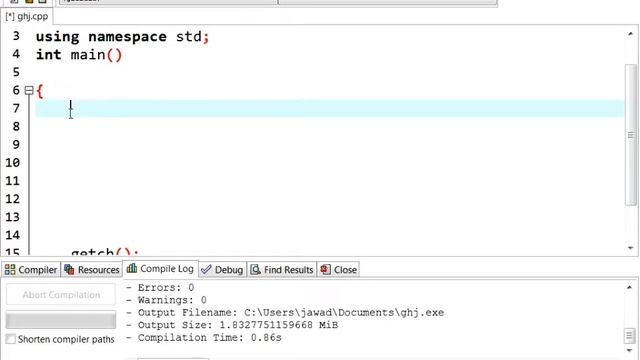640x360 pixels.
Task: Click the compilation progress bar
Action: coord(61,320)
